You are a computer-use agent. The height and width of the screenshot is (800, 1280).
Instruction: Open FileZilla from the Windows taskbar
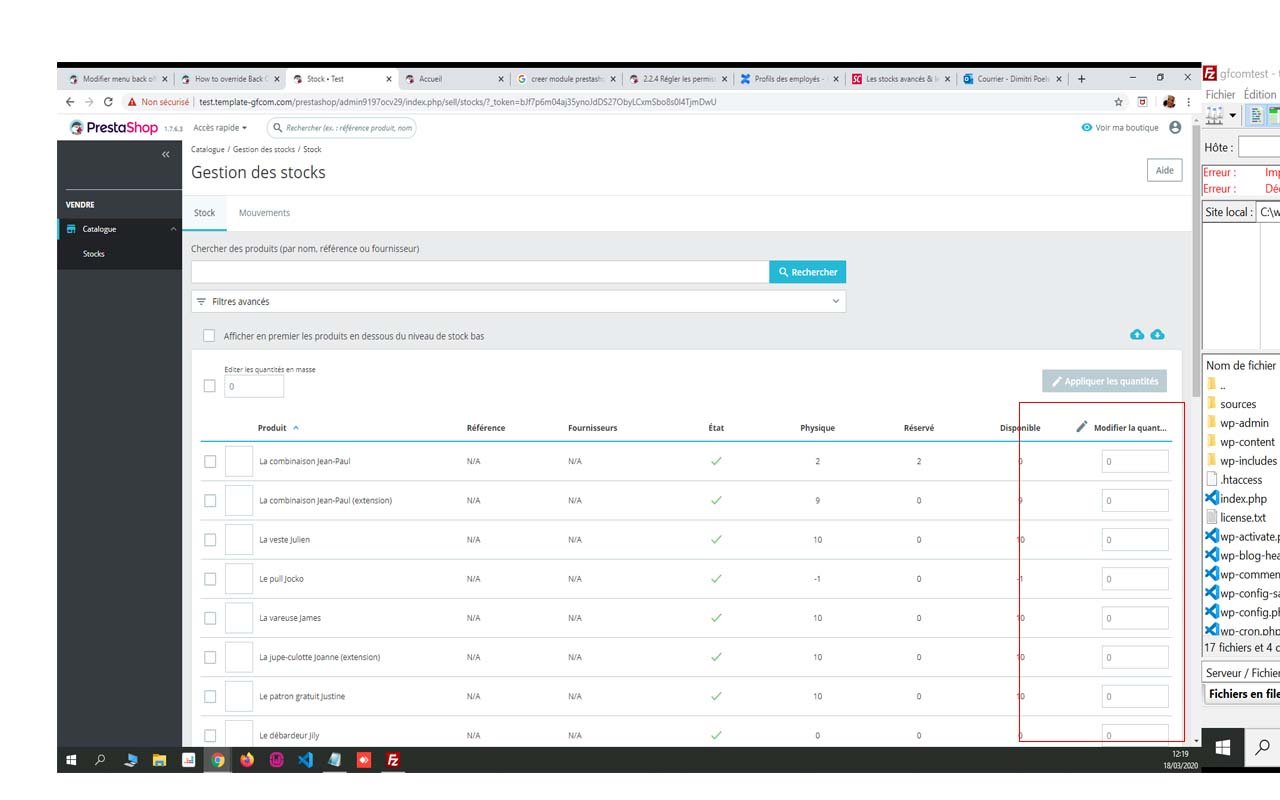(x=393, y=760)
